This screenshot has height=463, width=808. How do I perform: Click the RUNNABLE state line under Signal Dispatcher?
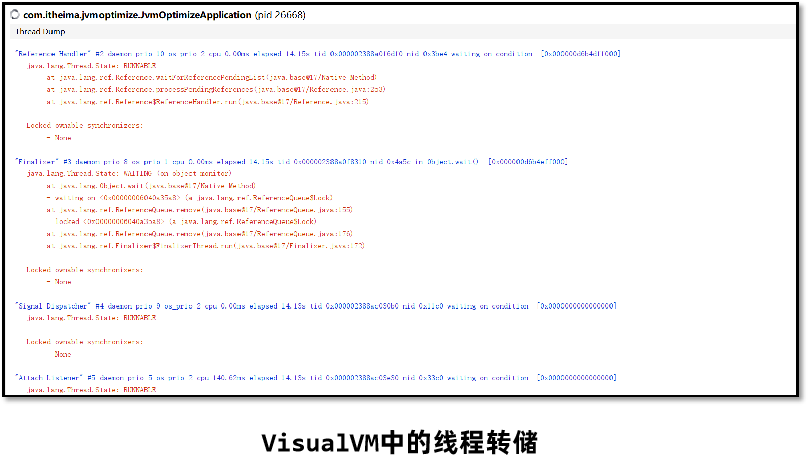(92, 317)
